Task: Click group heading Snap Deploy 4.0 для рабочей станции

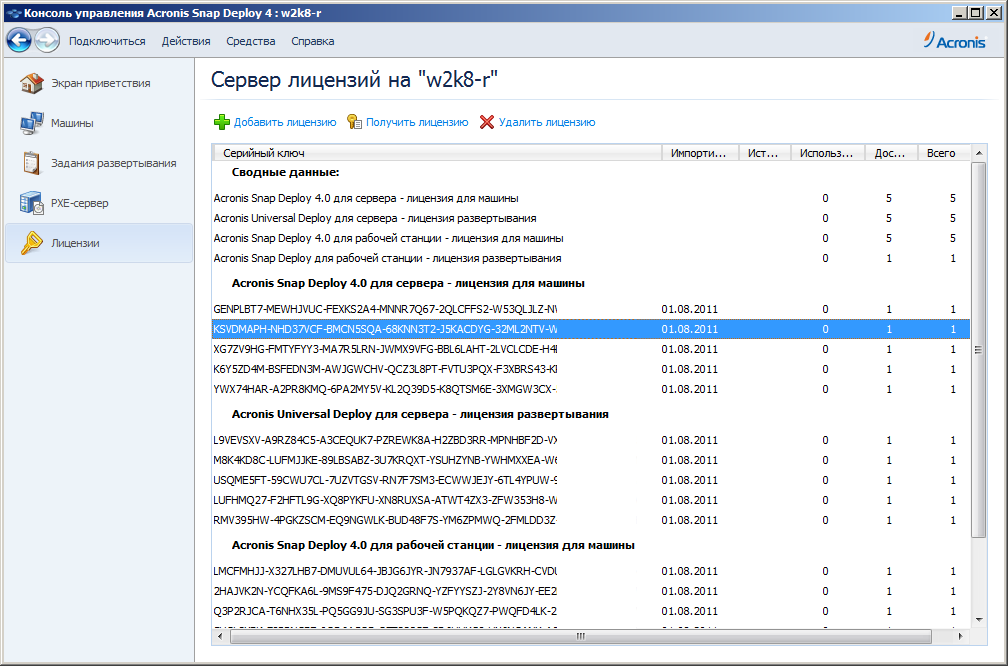Action: (433, 546)
